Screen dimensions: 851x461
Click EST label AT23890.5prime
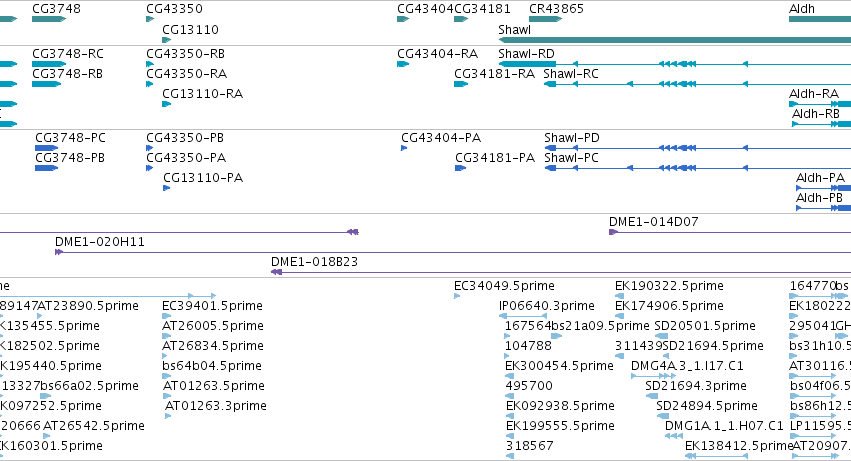[x=88, y=306]
